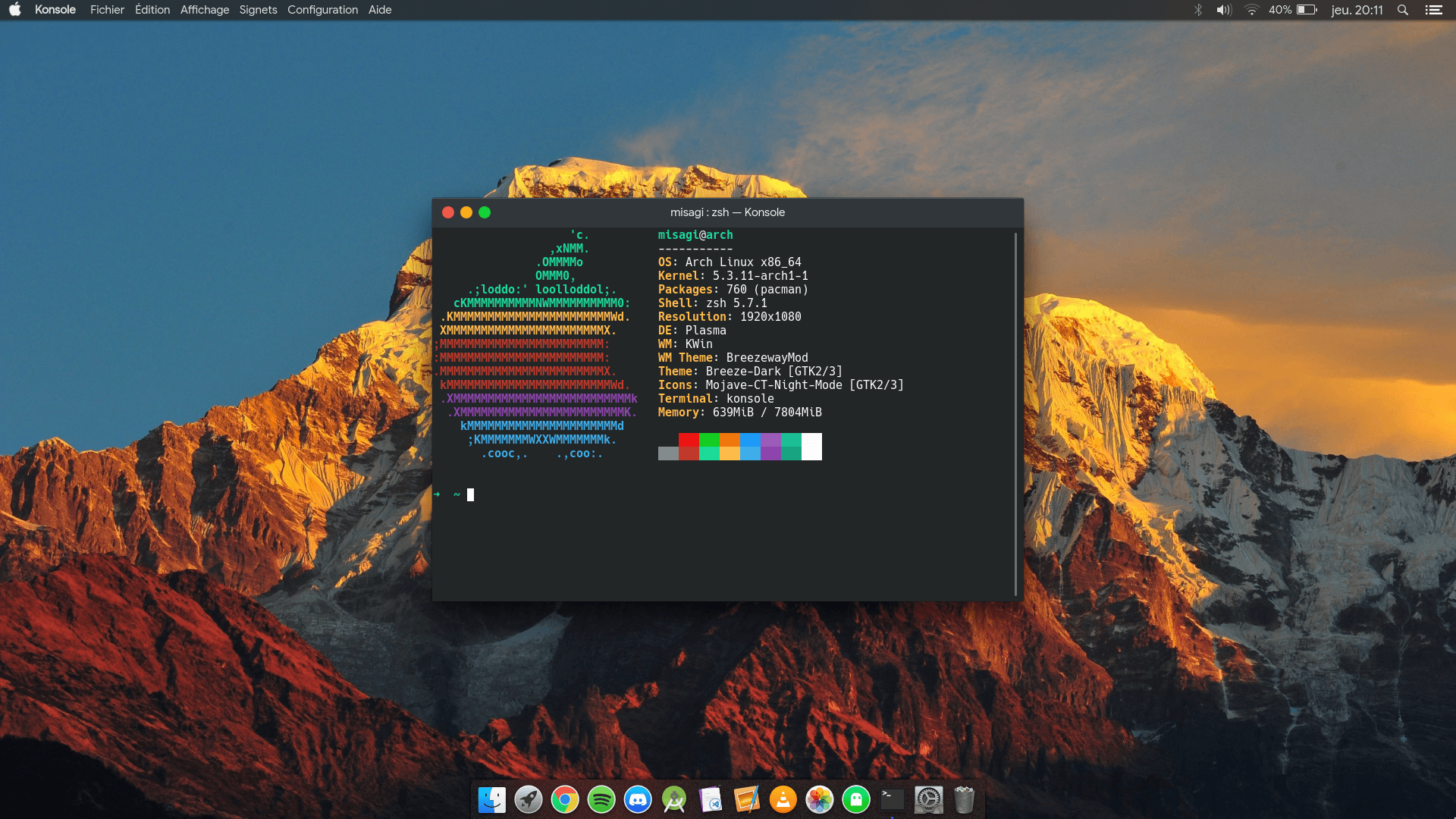Toggle Bluetooth from the menu bar

(1198, 10)
